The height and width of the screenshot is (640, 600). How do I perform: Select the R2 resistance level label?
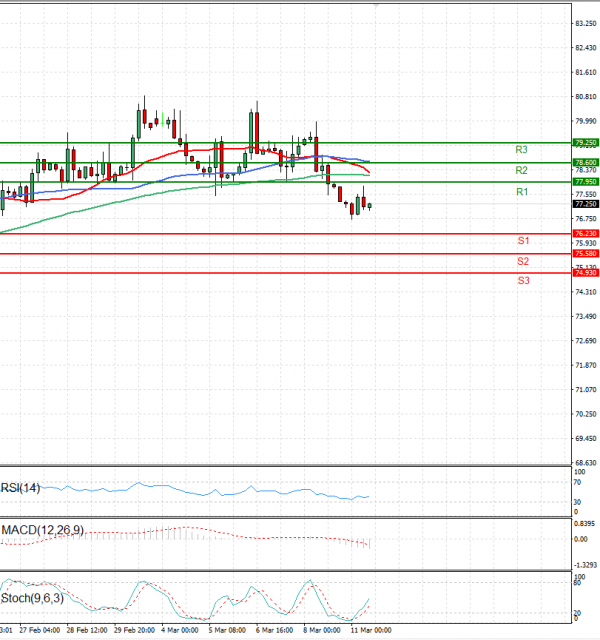pyautogui.click(x=521, y=171)
